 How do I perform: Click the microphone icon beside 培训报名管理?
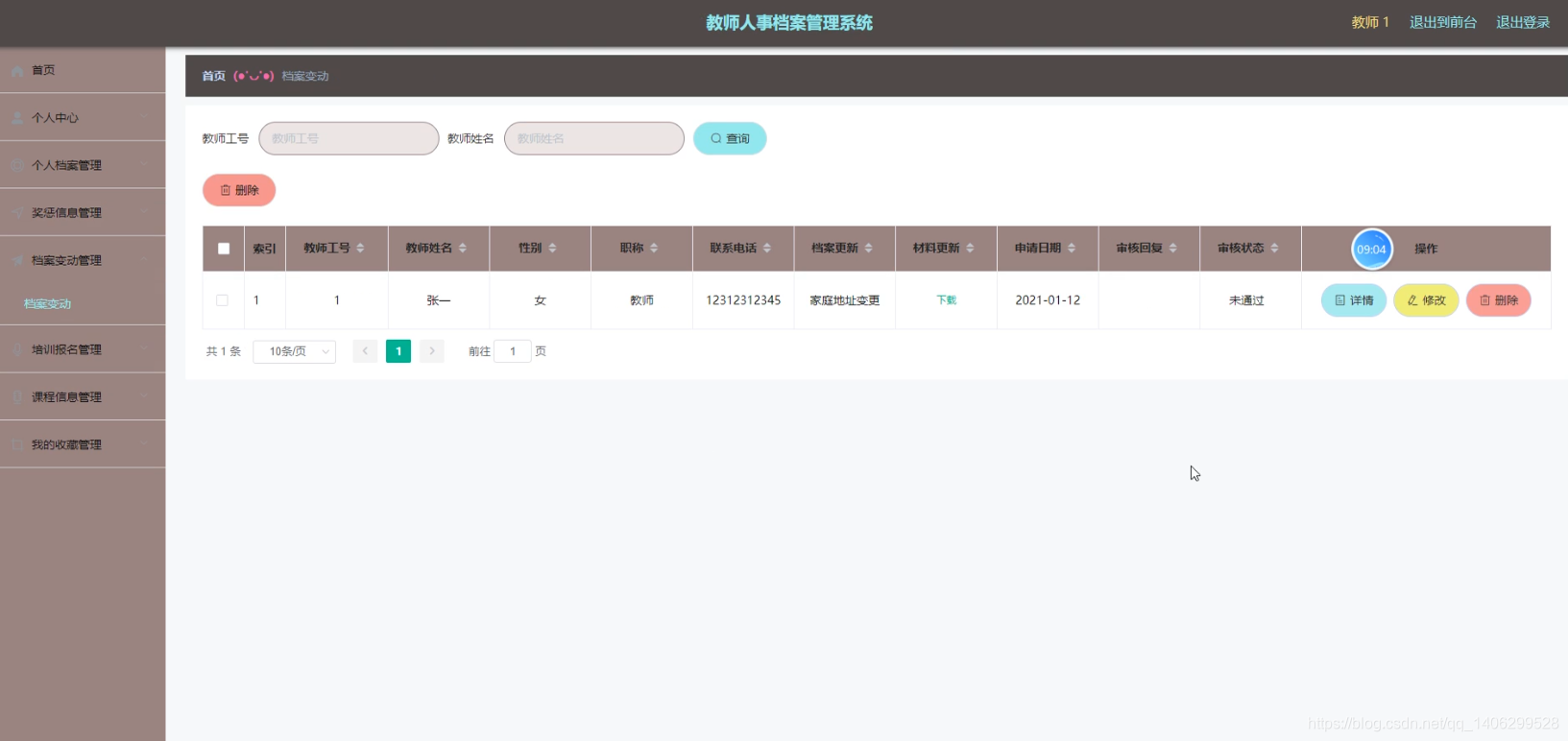17,349
